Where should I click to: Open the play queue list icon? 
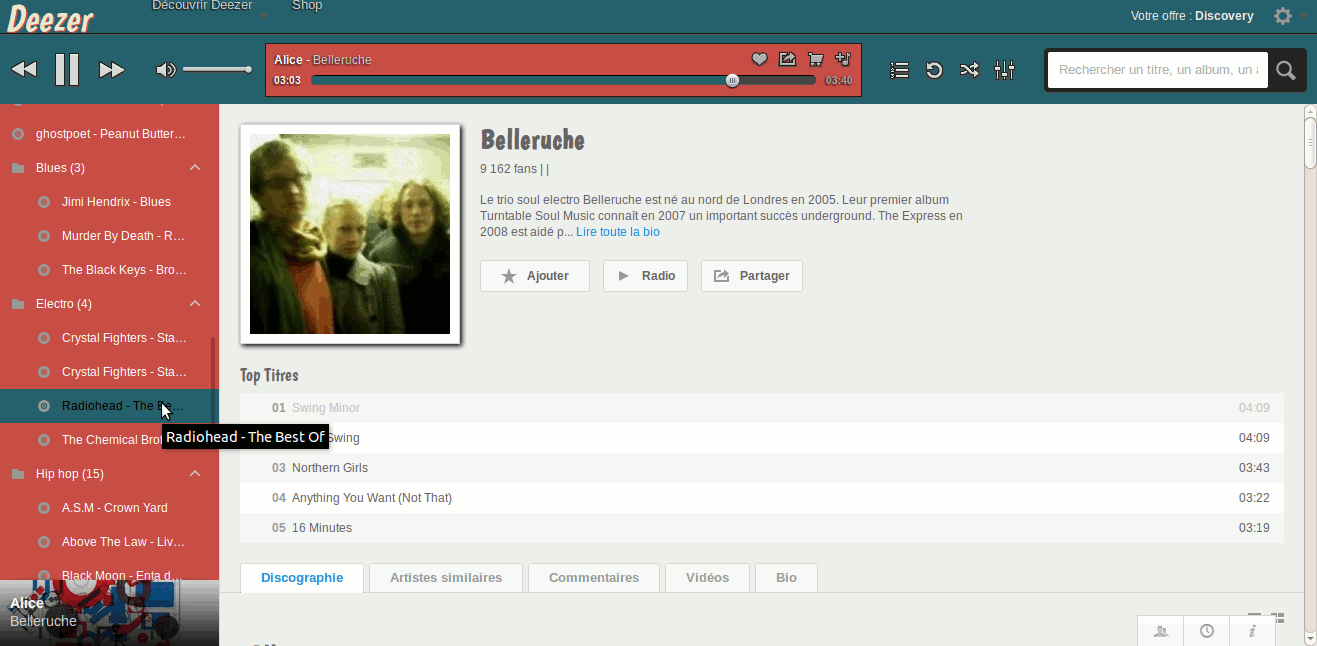click(898, 69)
